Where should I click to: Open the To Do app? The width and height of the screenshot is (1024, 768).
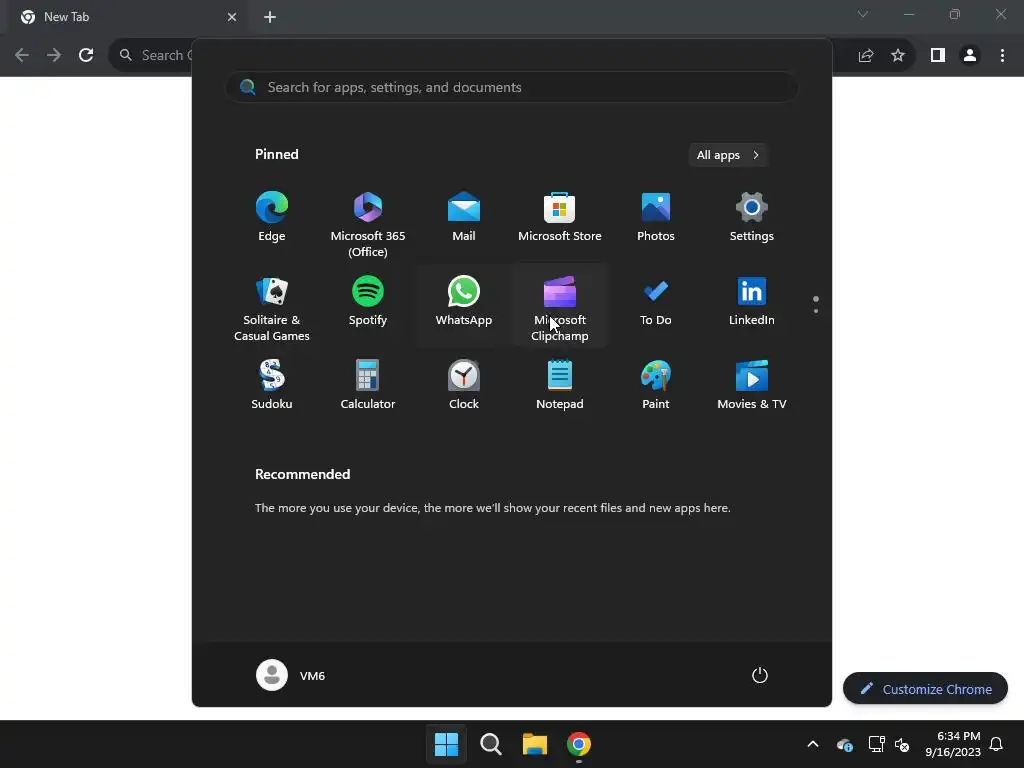[656, 302]
